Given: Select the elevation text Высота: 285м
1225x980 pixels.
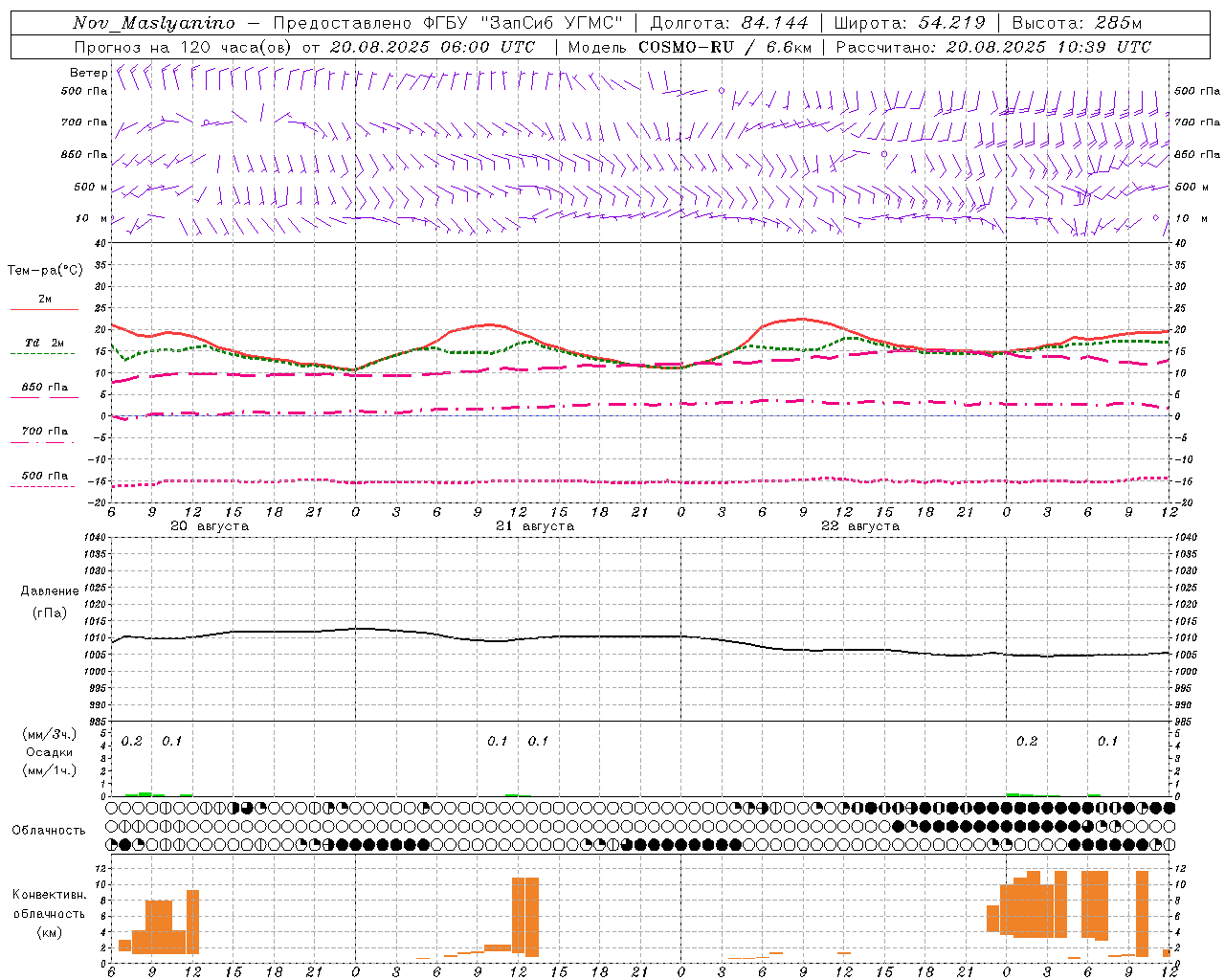Looking at the screenshot, I should (1077, 23).
